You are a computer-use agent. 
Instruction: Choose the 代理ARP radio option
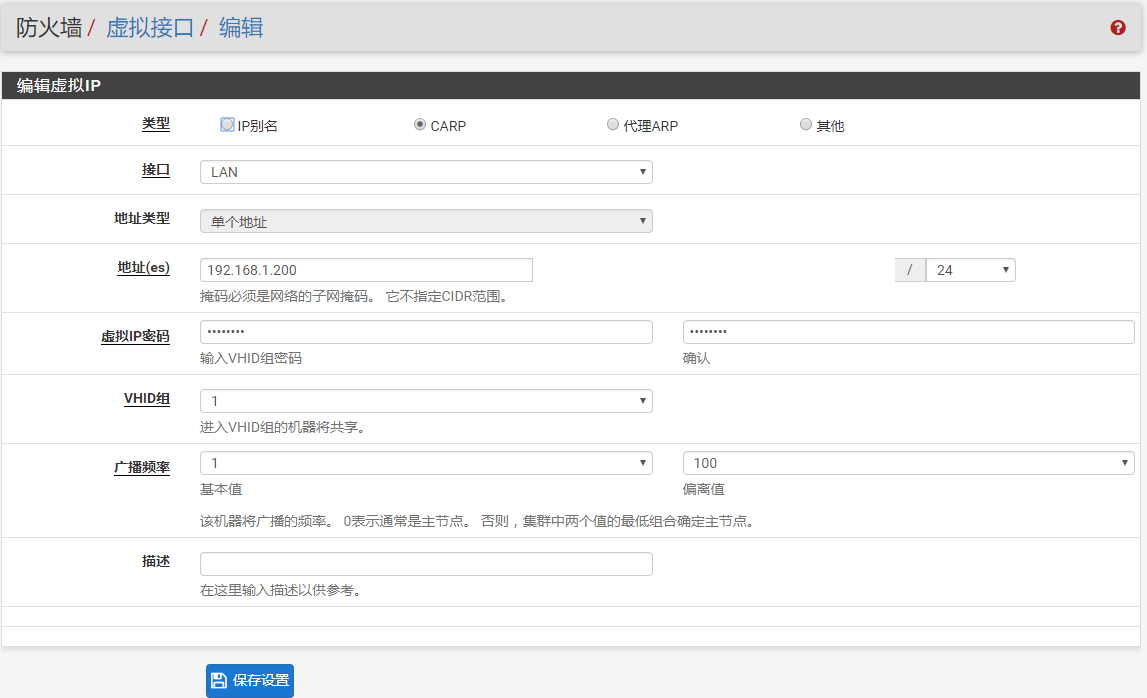click(x=613, y=124)
